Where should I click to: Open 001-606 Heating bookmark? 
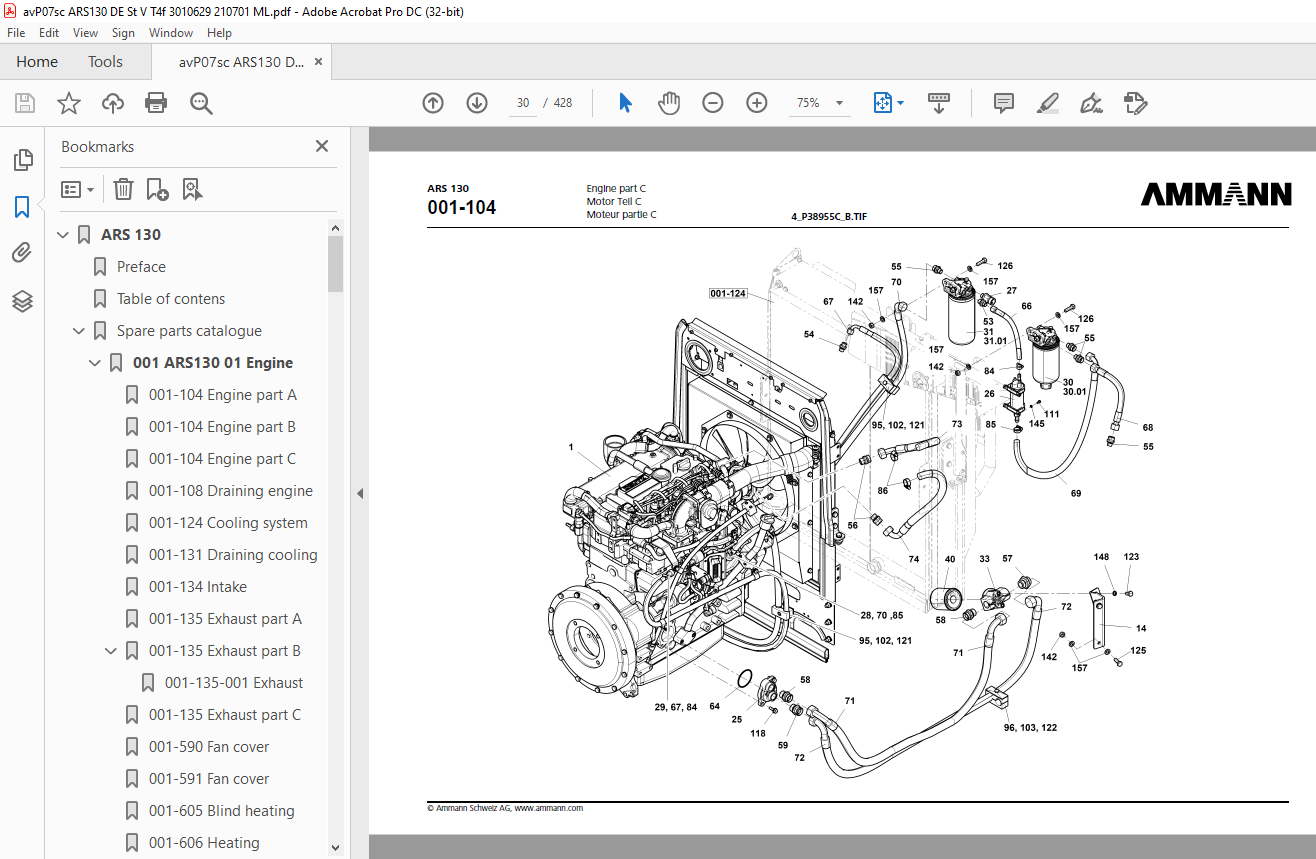204,843
